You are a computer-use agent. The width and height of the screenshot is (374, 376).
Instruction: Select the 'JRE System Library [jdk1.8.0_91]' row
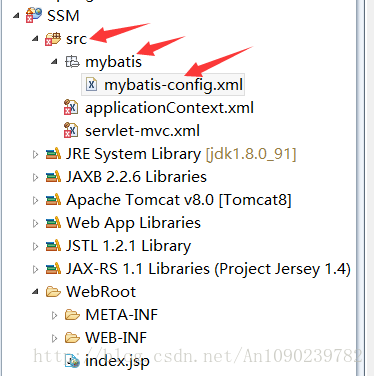[181, 154]
